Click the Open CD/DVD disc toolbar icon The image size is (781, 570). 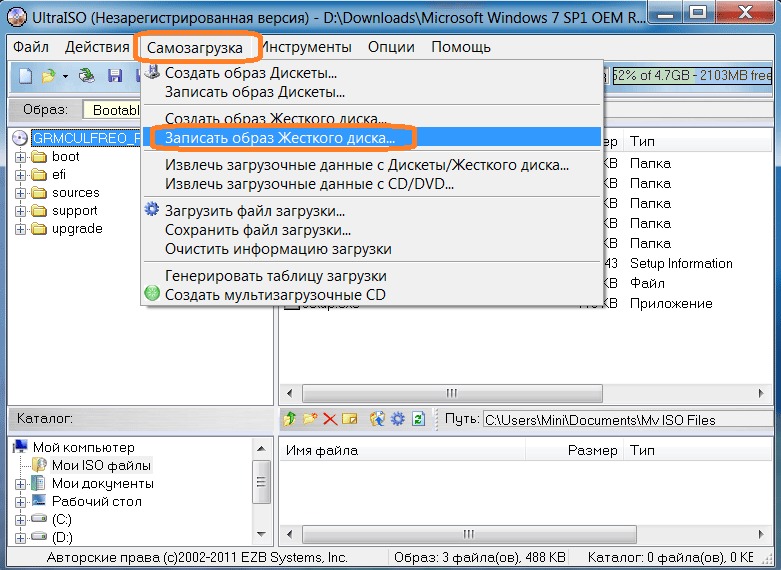tap(87, 76)
